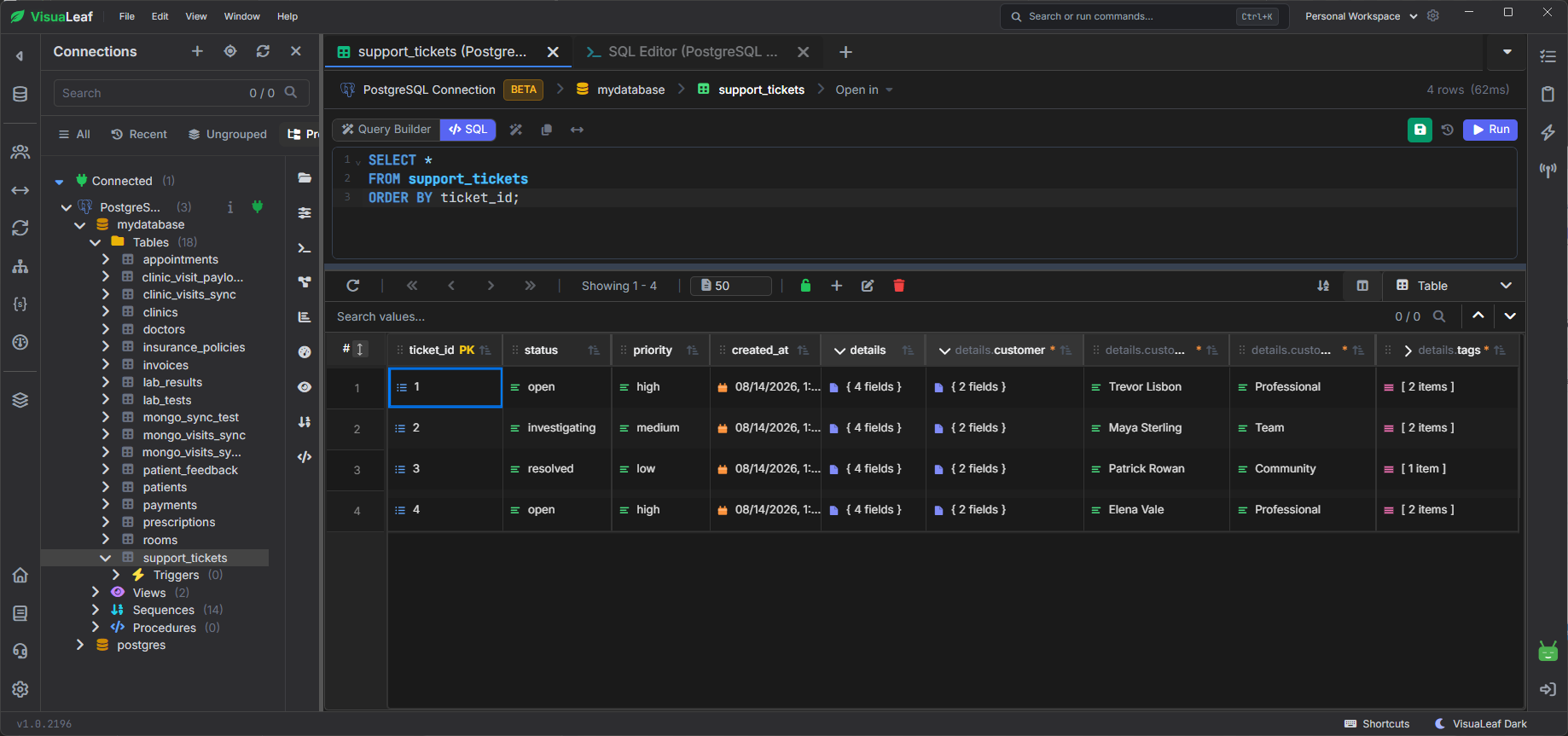Open the Window menu

point(242,16)
